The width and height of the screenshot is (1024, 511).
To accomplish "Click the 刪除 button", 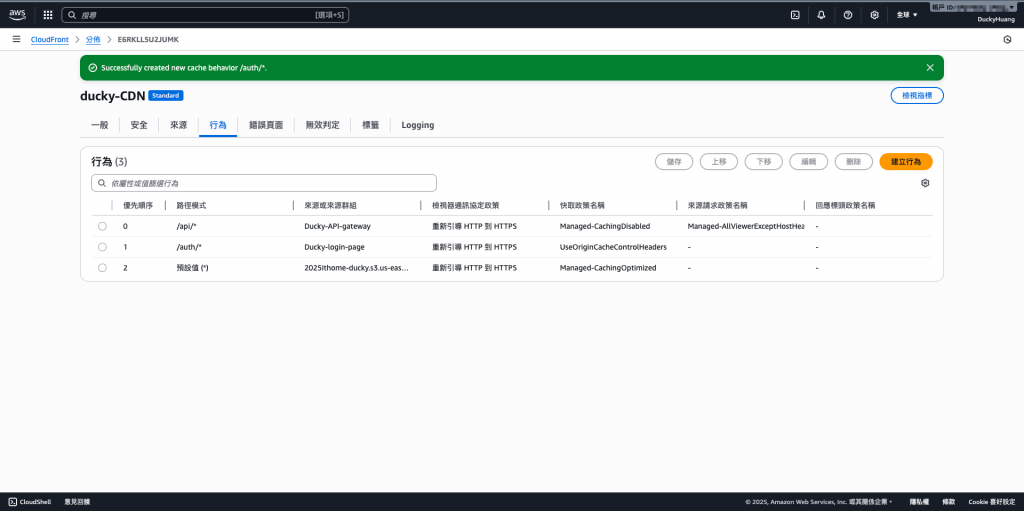I will 854,161.
